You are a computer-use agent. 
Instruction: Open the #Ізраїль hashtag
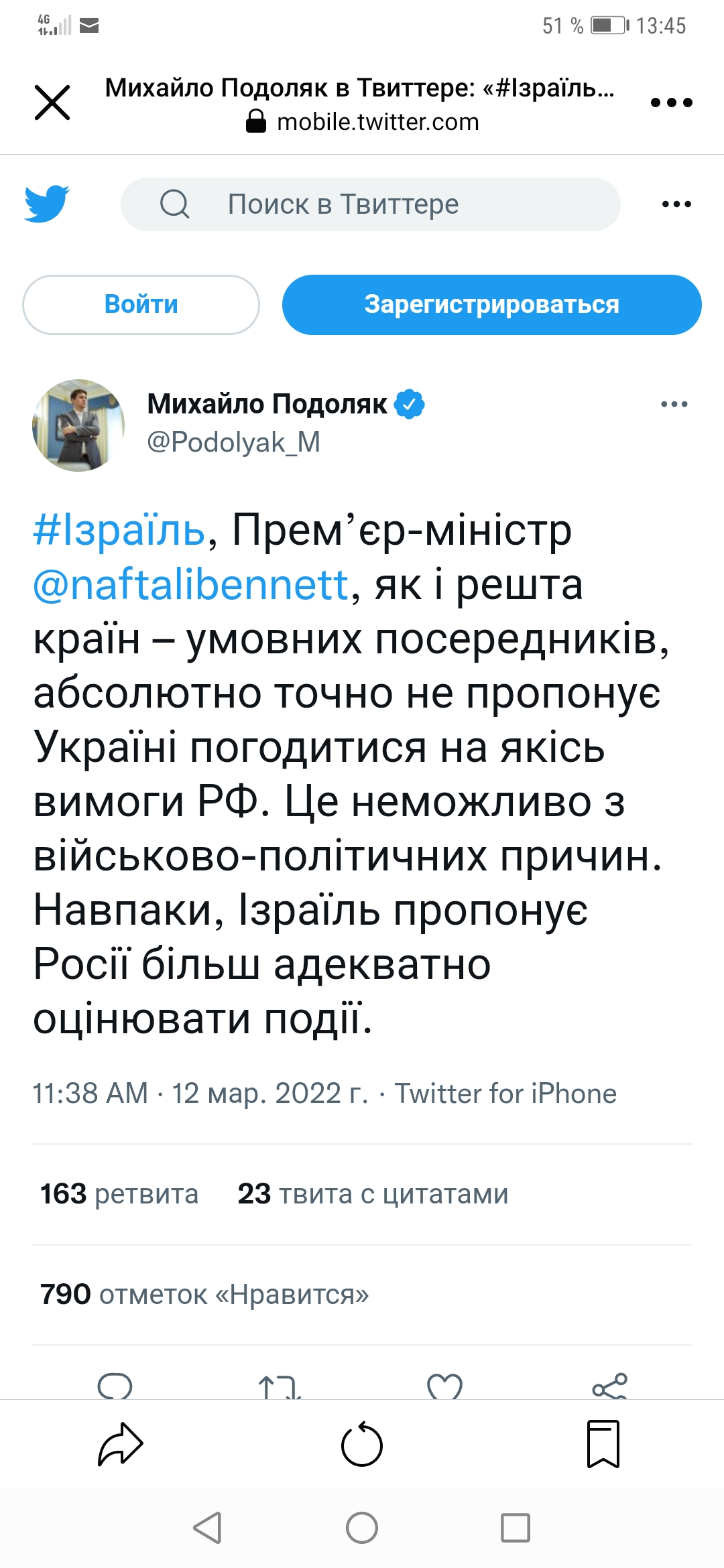tap(119, 530)
